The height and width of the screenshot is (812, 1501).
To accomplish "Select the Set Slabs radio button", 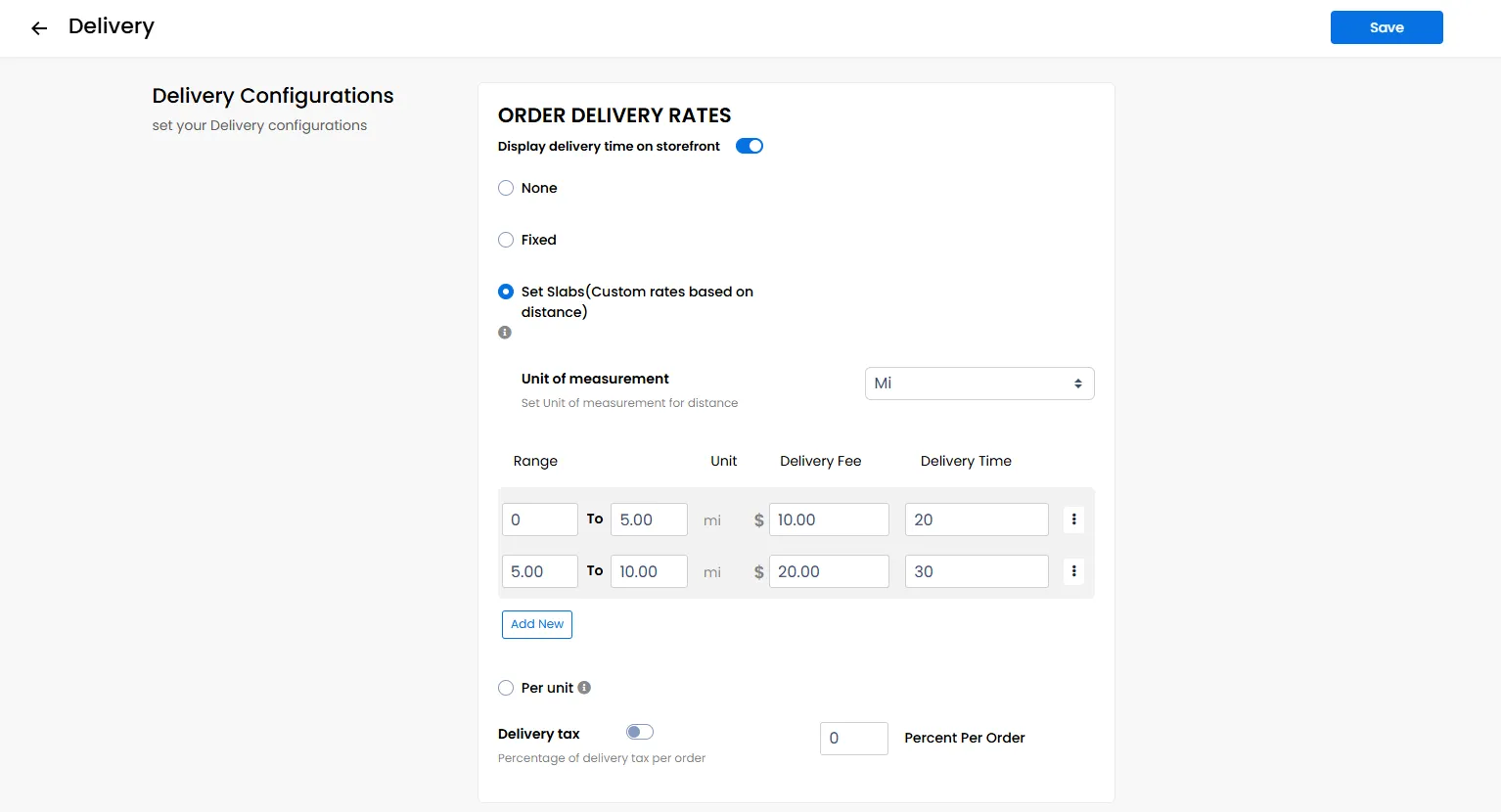I will point(506,292).
